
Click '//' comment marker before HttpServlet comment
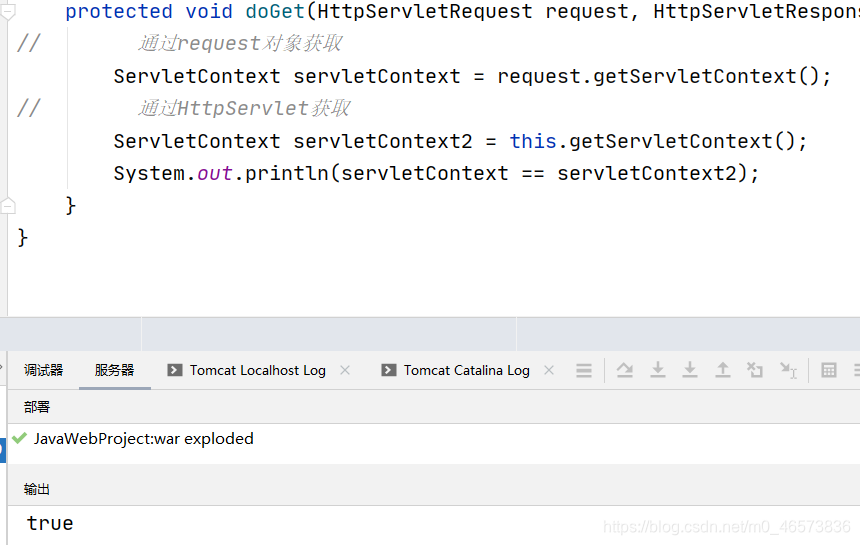click(x=29, y=108)
